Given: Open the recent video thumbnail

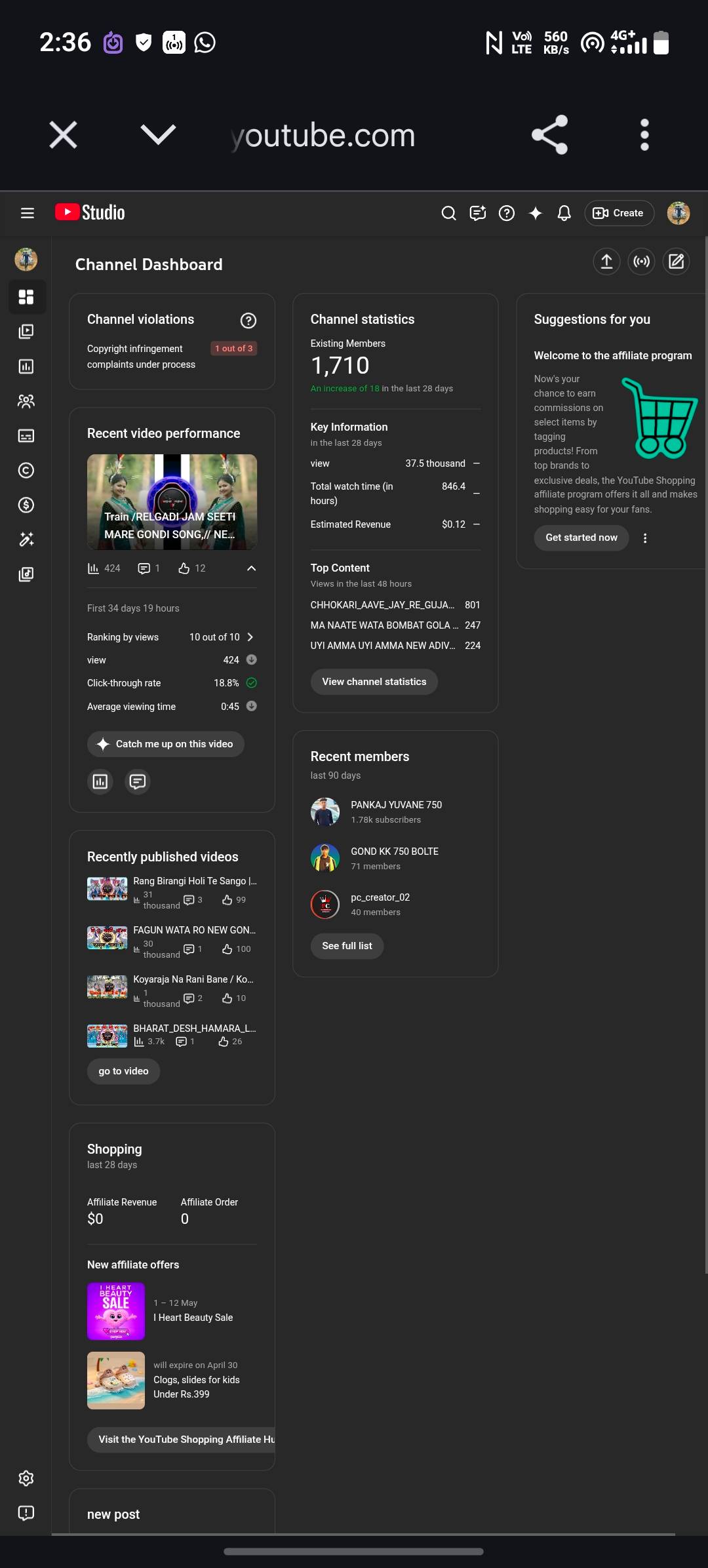Looking at the screenshot, I should [x=172, y=501].
